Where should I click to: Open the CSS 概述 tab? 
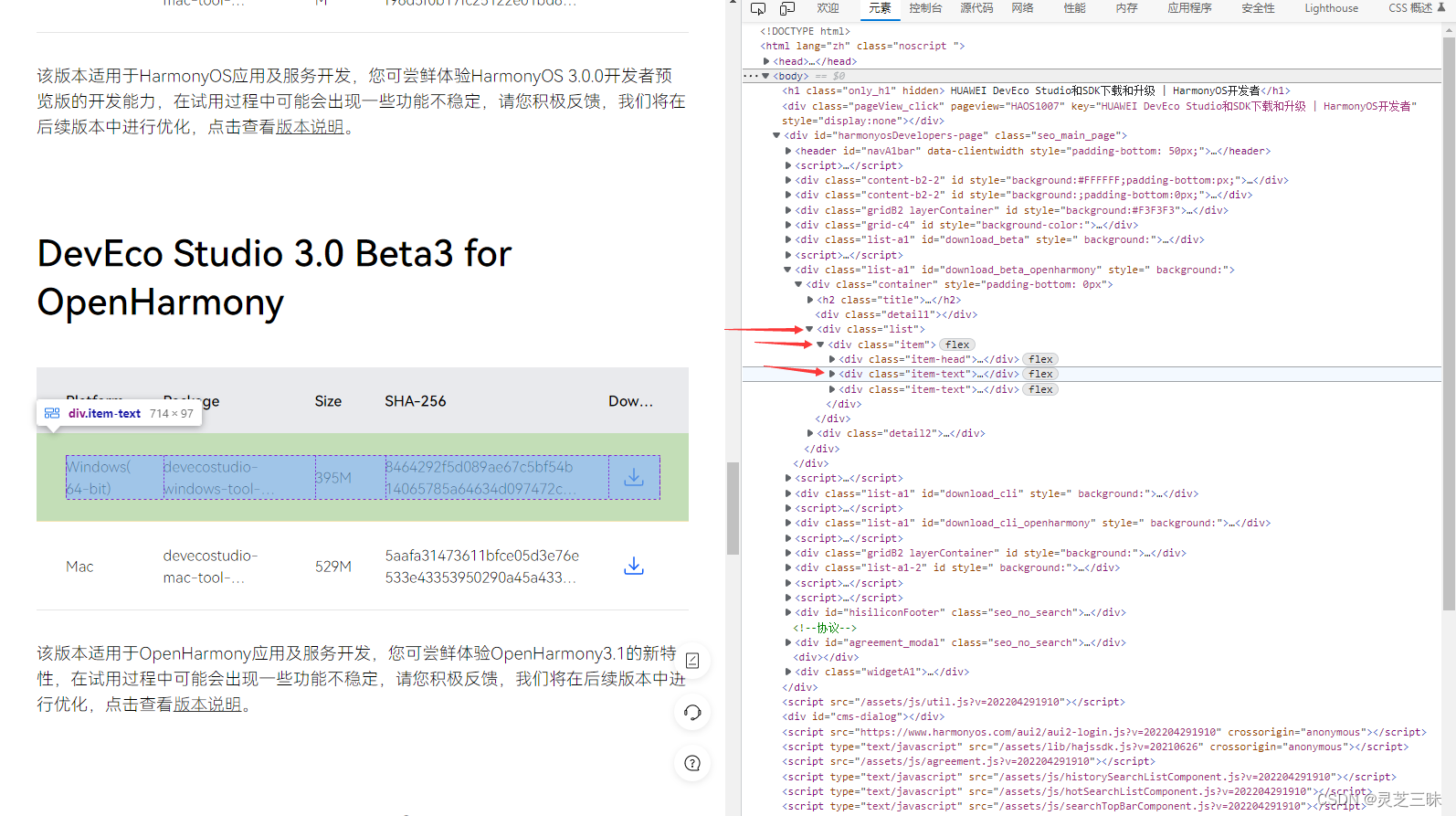pos(1410,8)
